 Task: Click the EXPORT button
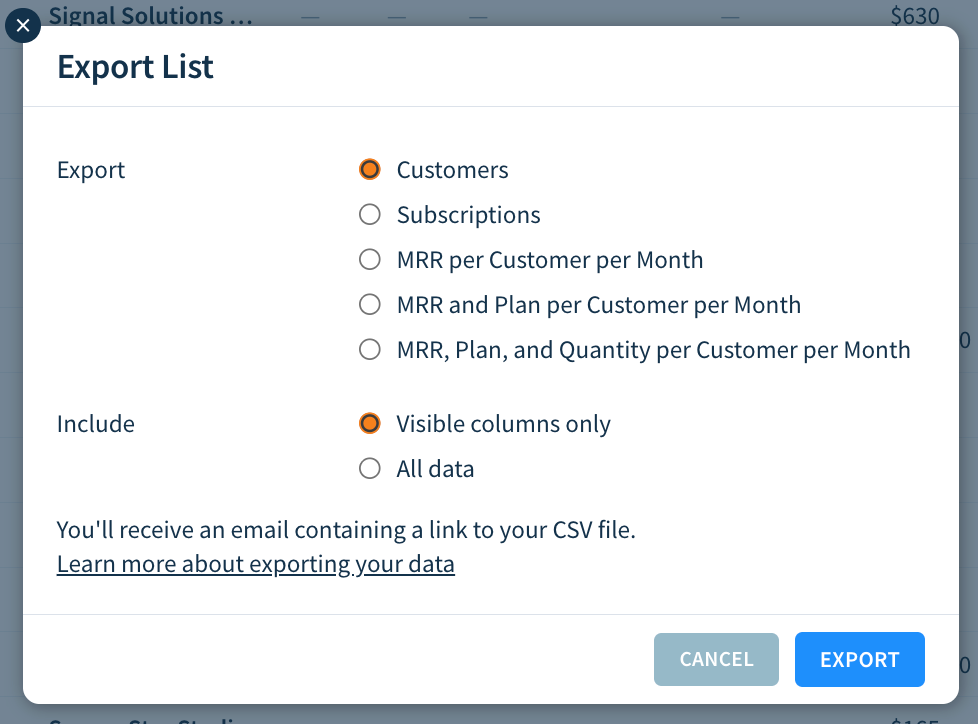(859, 659)
